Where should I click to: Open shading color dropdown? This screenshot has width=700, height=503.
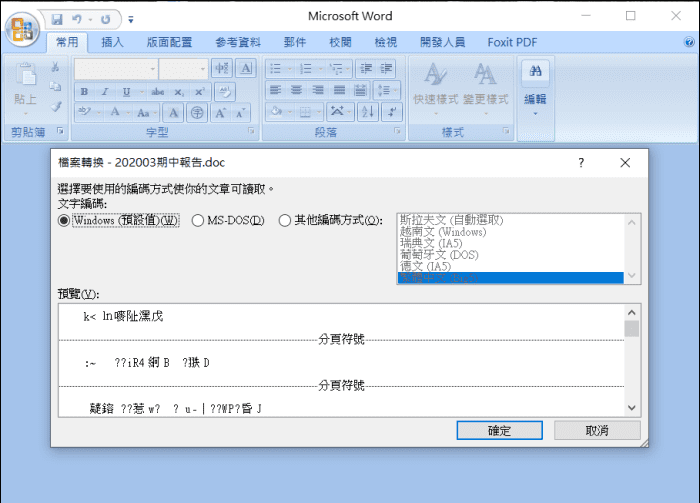290,112
